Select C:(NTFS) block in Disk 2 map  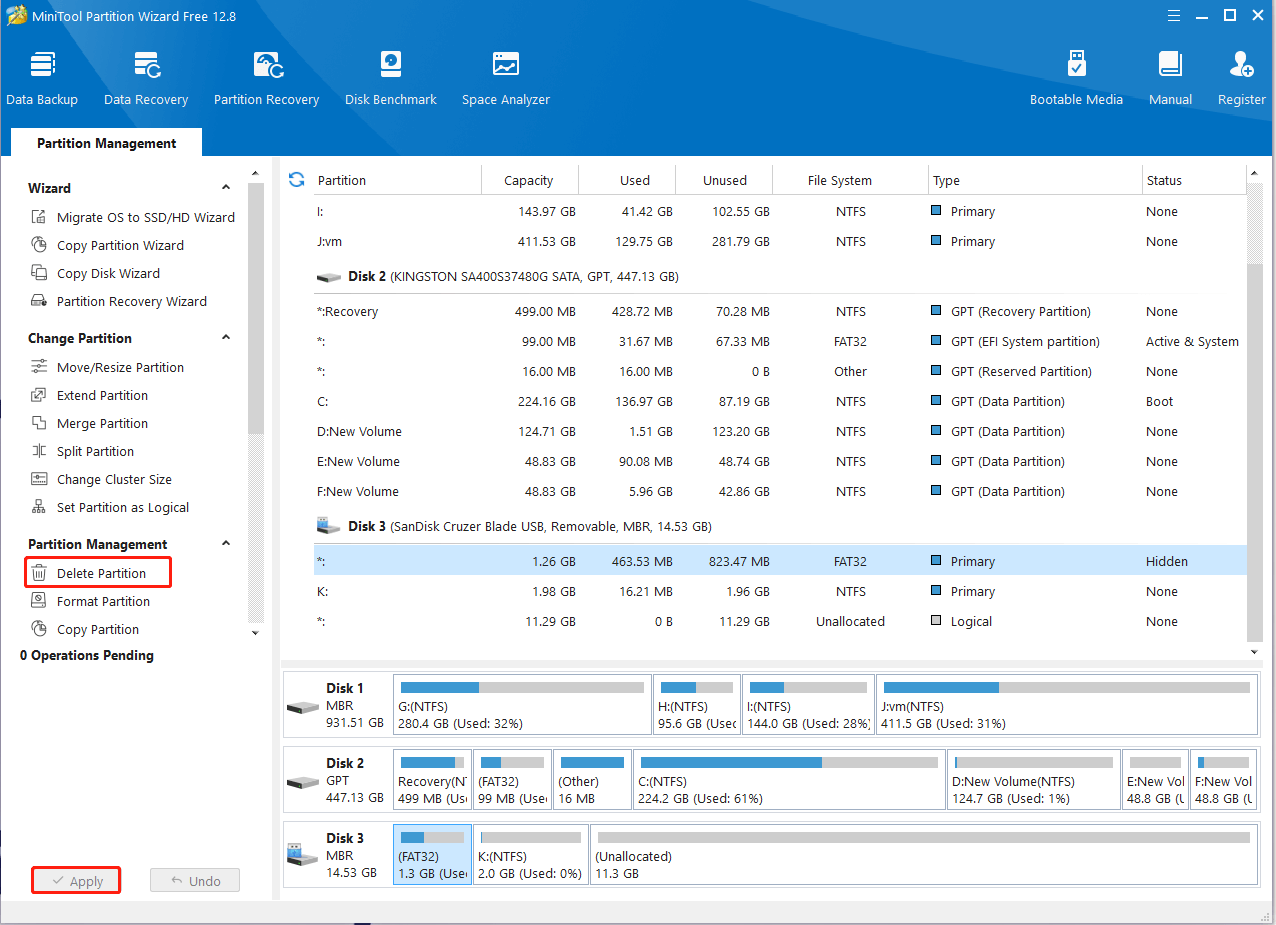(789, 780)
